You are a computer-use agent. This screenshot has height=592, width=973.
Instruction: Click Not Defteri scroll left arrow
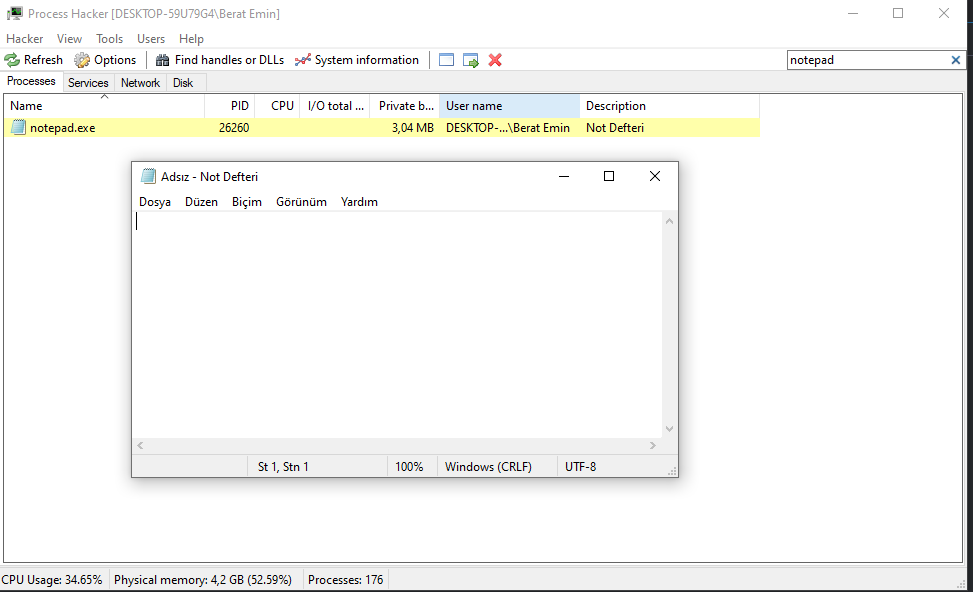coord(141,446)
